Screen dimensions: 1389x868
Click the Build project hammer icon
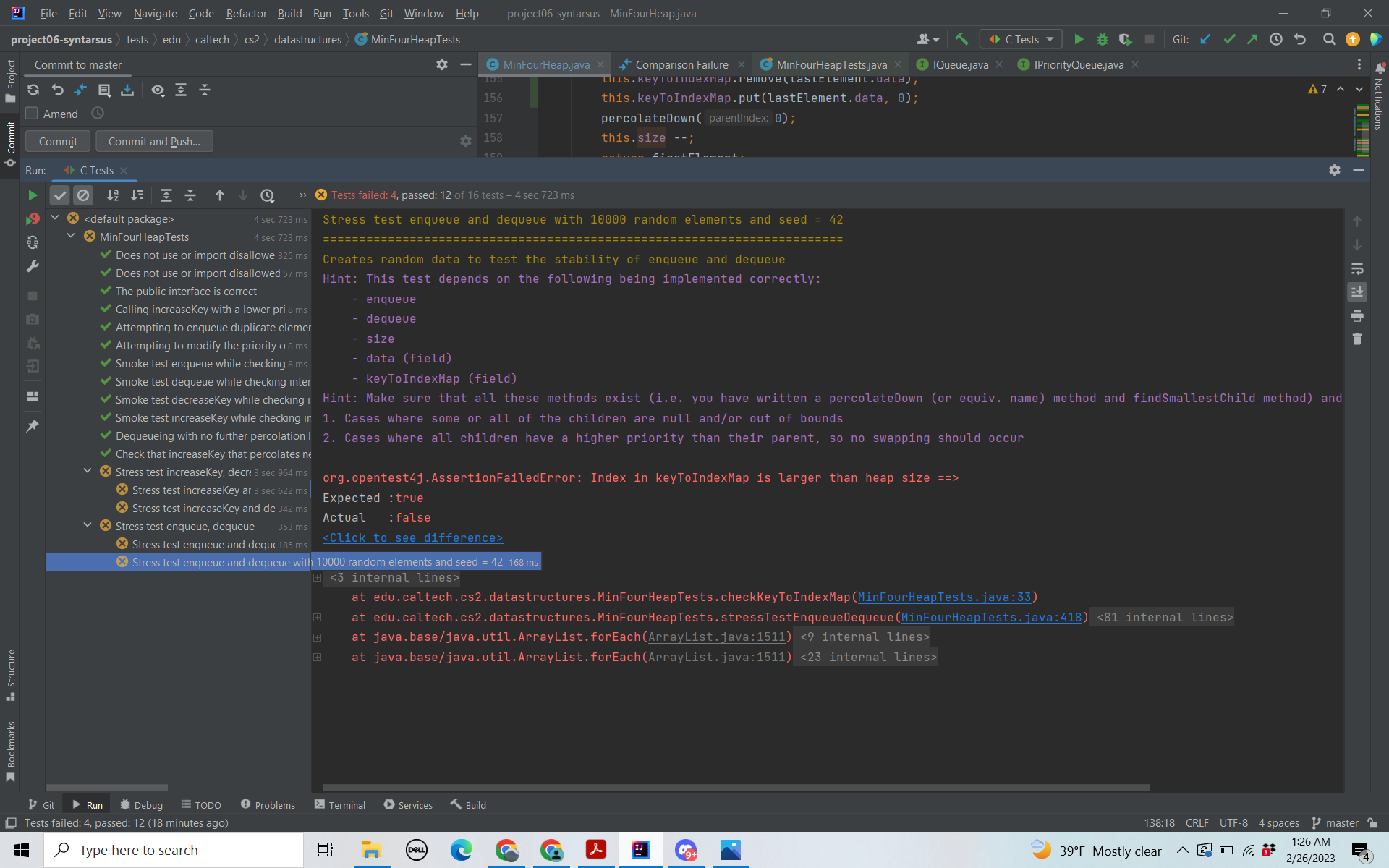coord(961,39)
